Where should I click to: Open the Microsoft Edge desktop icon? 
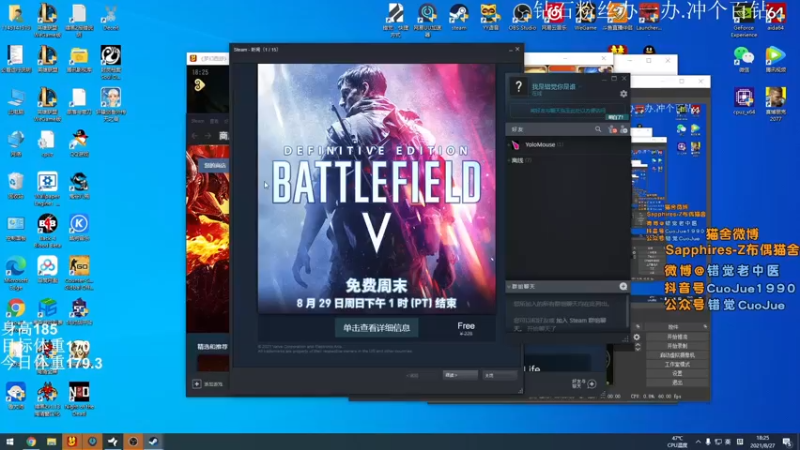pos(16,273)
